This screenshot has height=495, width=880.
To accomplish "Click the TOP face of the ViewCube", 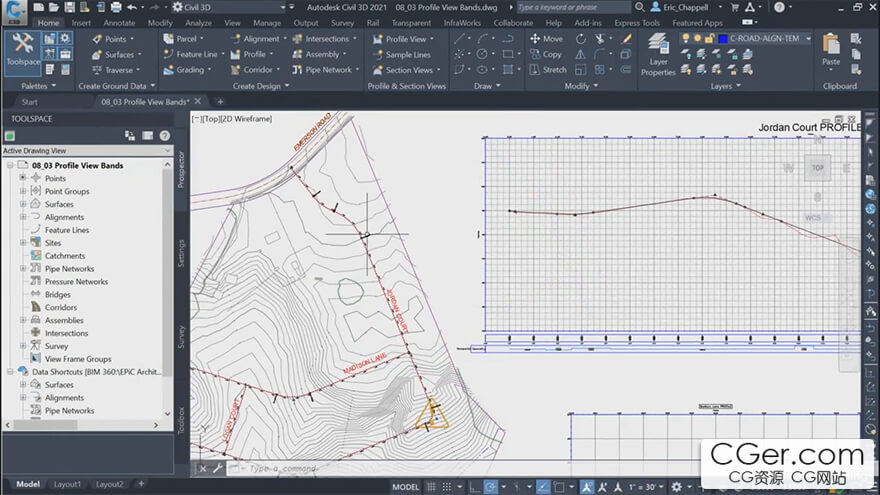I will pos(817,167).
